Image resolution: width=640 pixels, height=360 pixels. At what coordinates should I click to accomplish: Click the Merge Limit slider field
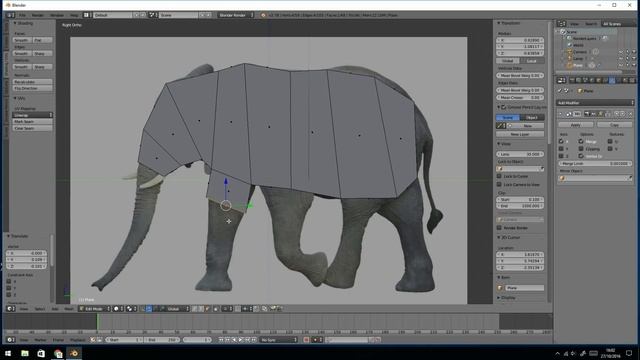pyautogui.click(x=595, y=164)
